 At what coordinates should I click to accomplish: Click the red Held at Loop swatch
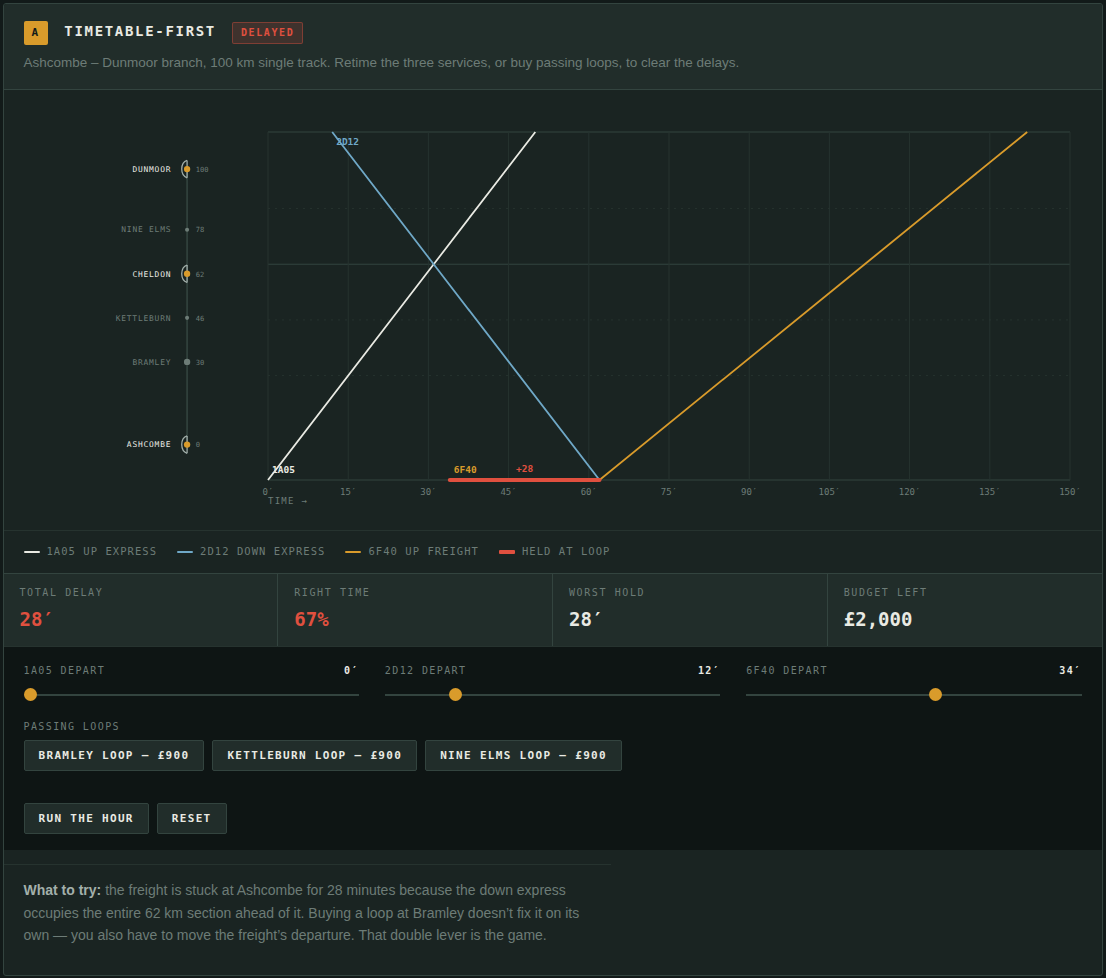tap(506, 551)
